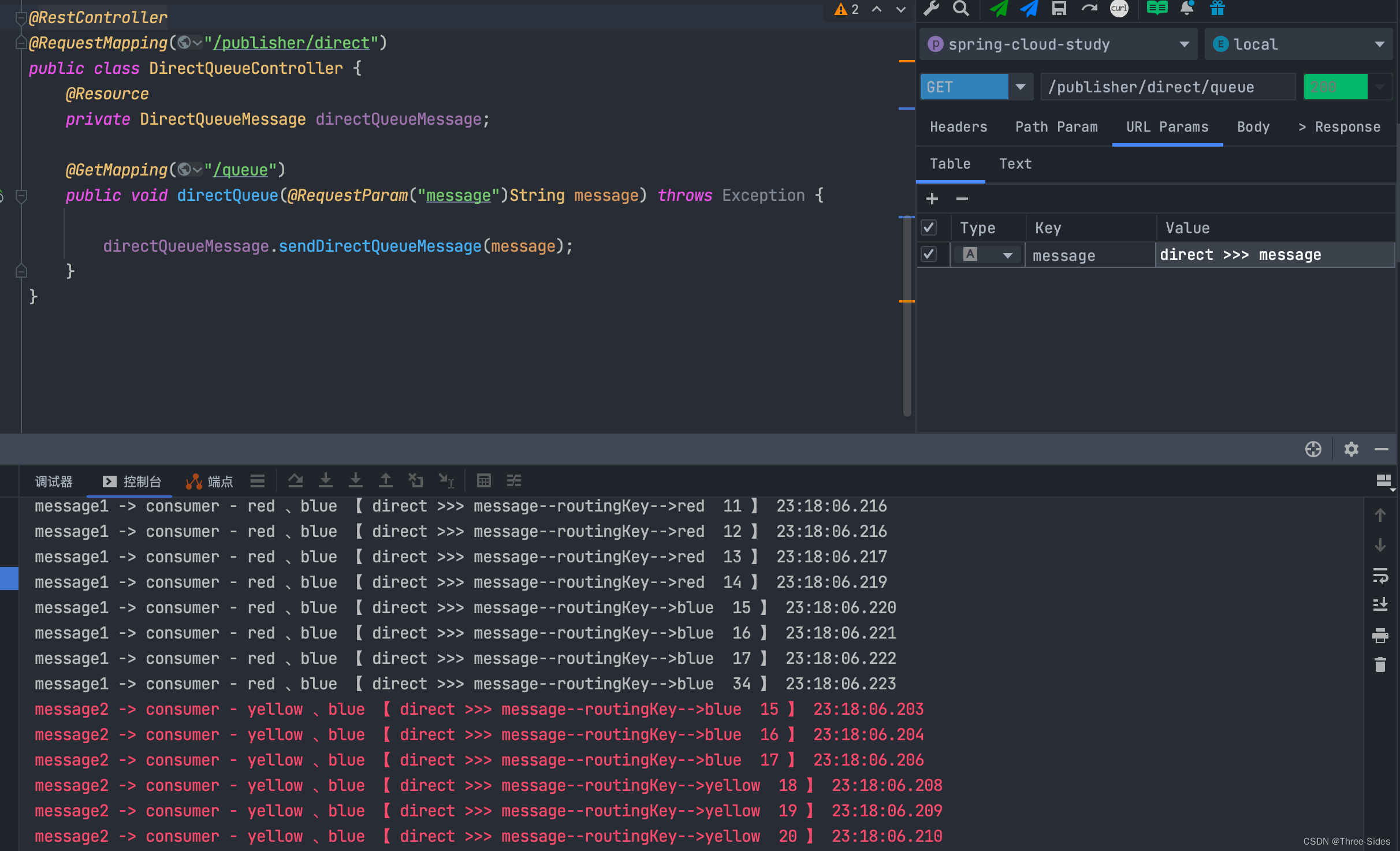The image size is (1400, 851).
Task: Open the 端点 endpoints tab
Action: [209, 482]
